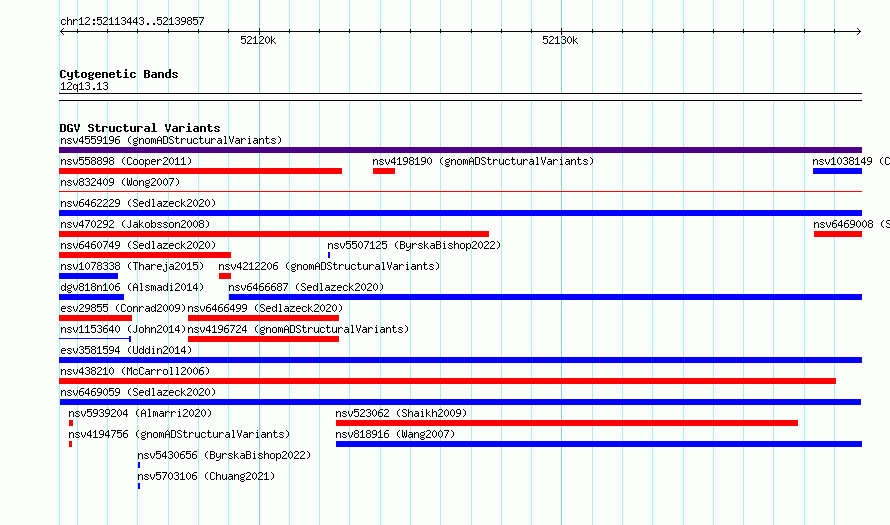
Task: Open nsv558898 (Cooper2011) variant label
Action: (x=126, y=161)
